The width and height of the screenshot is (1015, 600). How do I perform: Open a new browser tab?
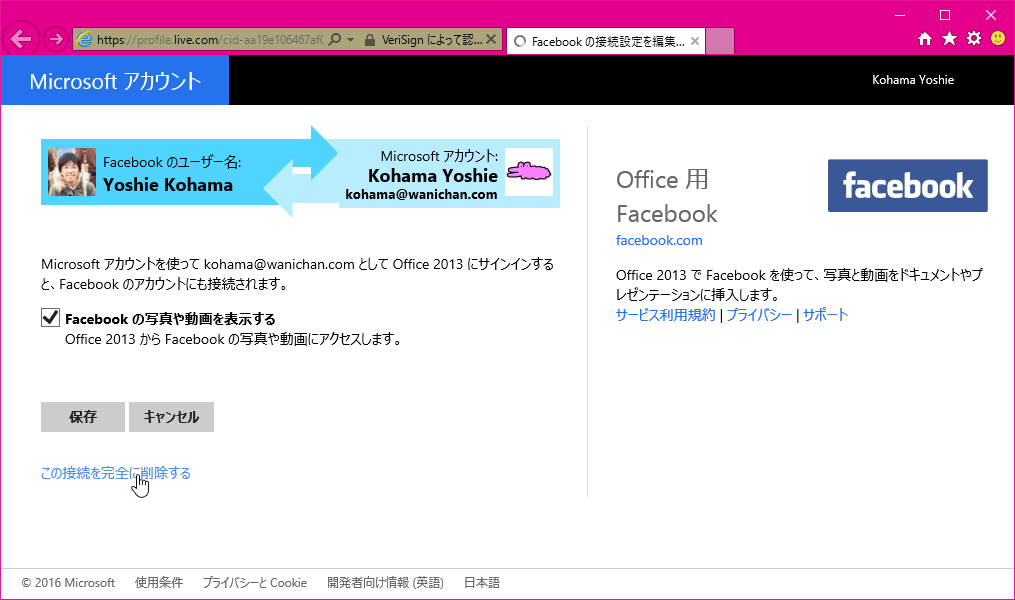click(720, 41)
